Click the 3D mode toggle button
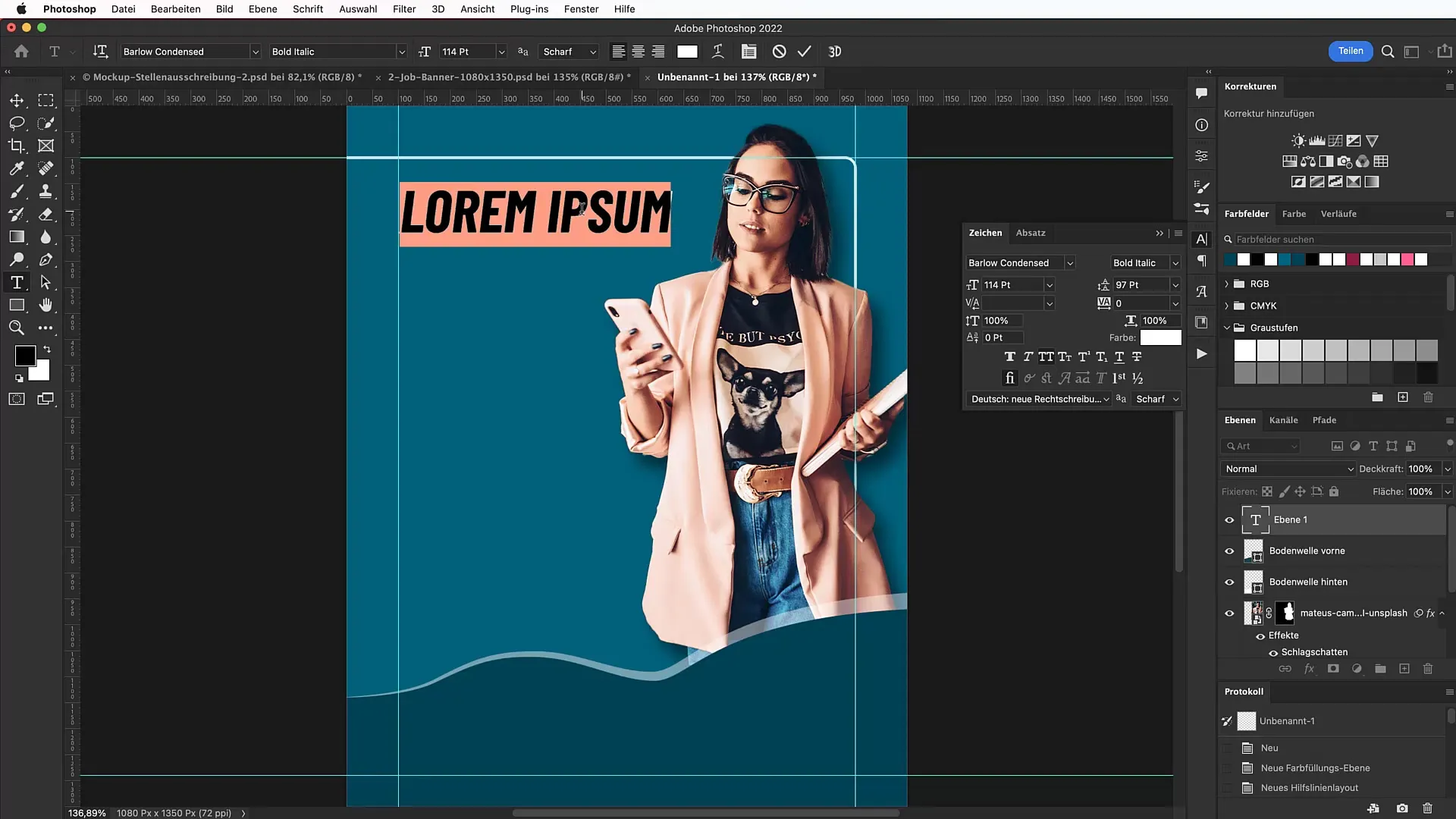The width and height of the screenshot is (1456, 819). [834, 51]
